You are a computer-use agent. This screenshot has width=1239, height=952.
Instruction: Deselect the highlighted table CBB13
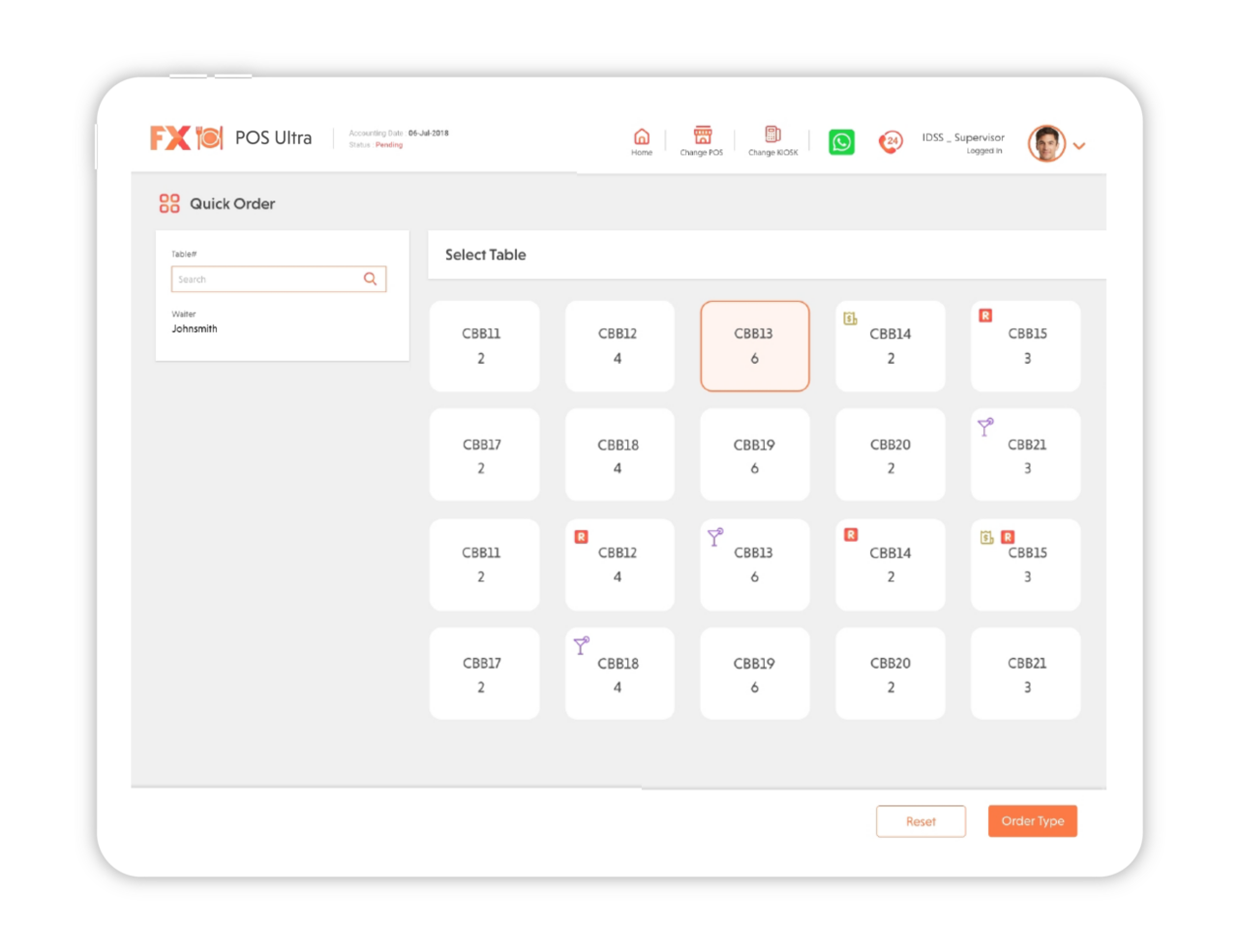[755, 345]
